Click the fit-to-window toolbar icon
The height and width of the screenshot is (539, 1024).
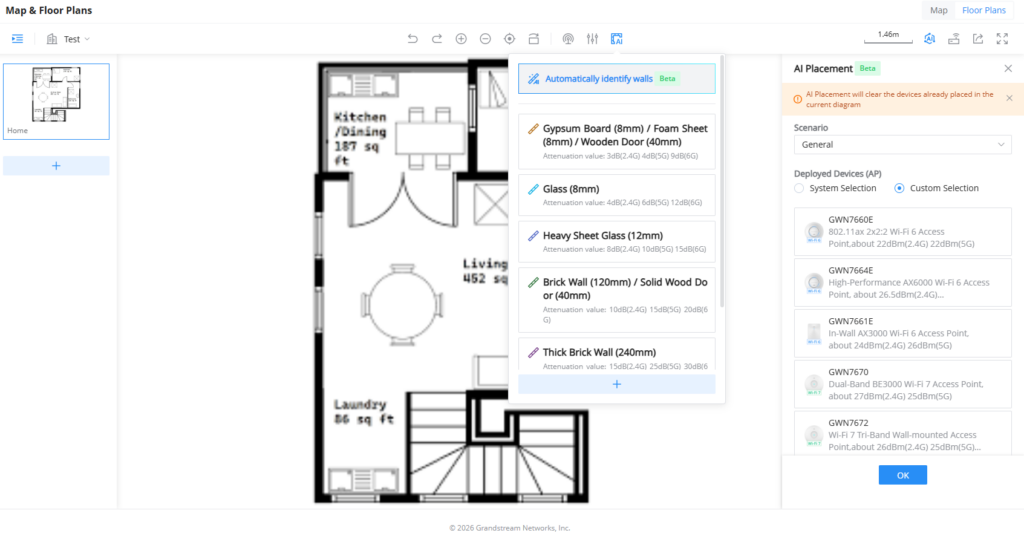click(534, 39)
